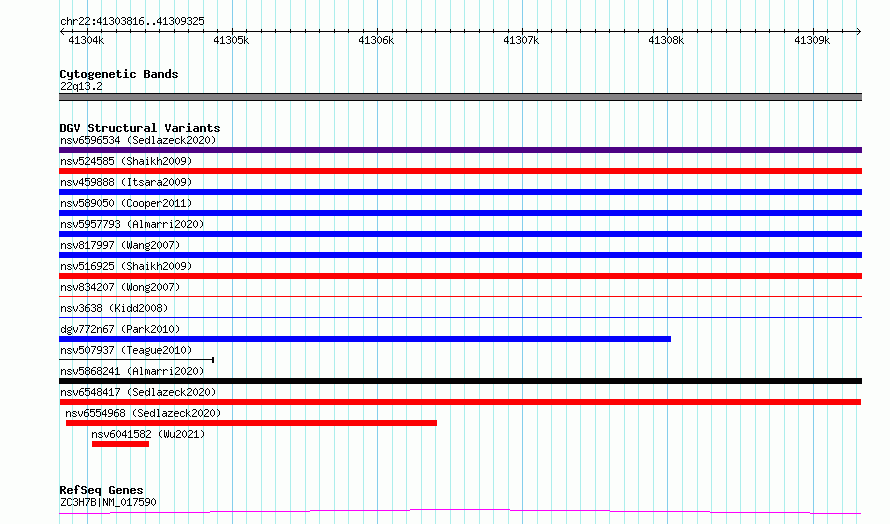Click the 41309k ruler tick label
This screenshot has height=524, width=890.
(x=812, y=40)
